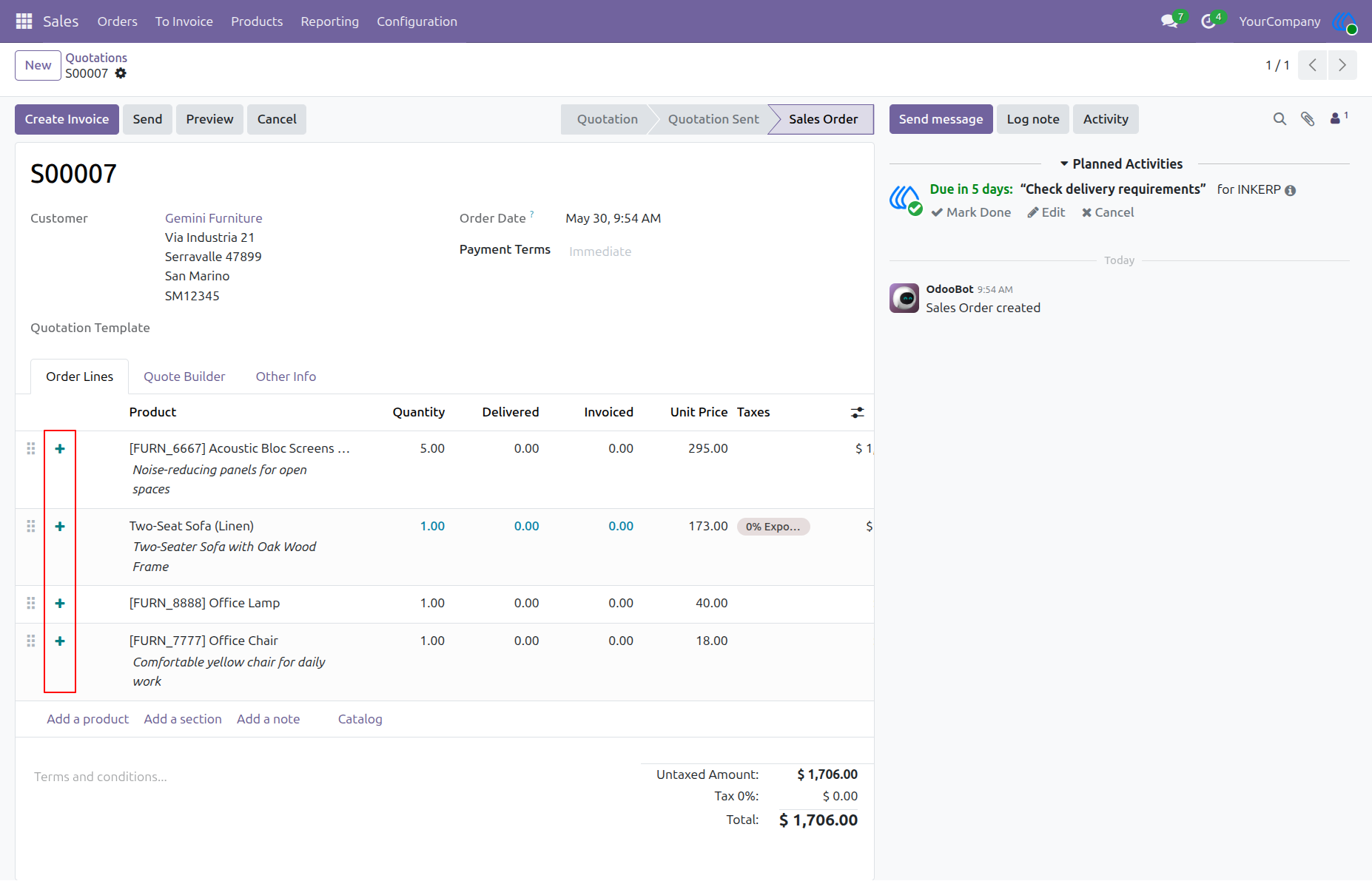Switch to the Other Info tab
1372x881 pixels.
[x=286, y=377]
